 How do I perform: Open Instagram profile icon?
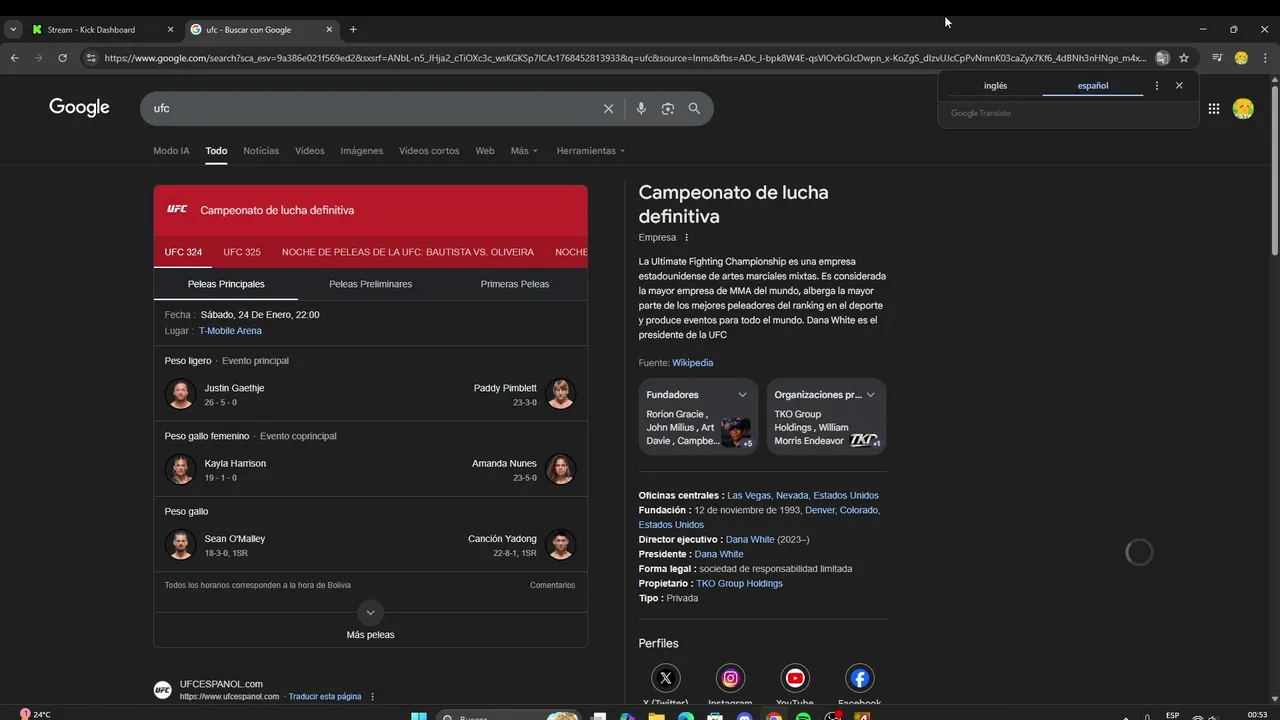pos(730,678)
